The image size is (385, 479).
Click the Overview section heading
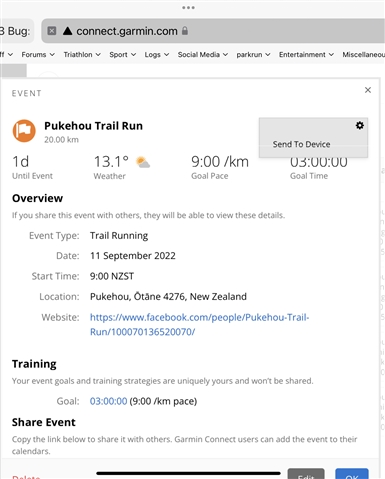coord(37,198)
